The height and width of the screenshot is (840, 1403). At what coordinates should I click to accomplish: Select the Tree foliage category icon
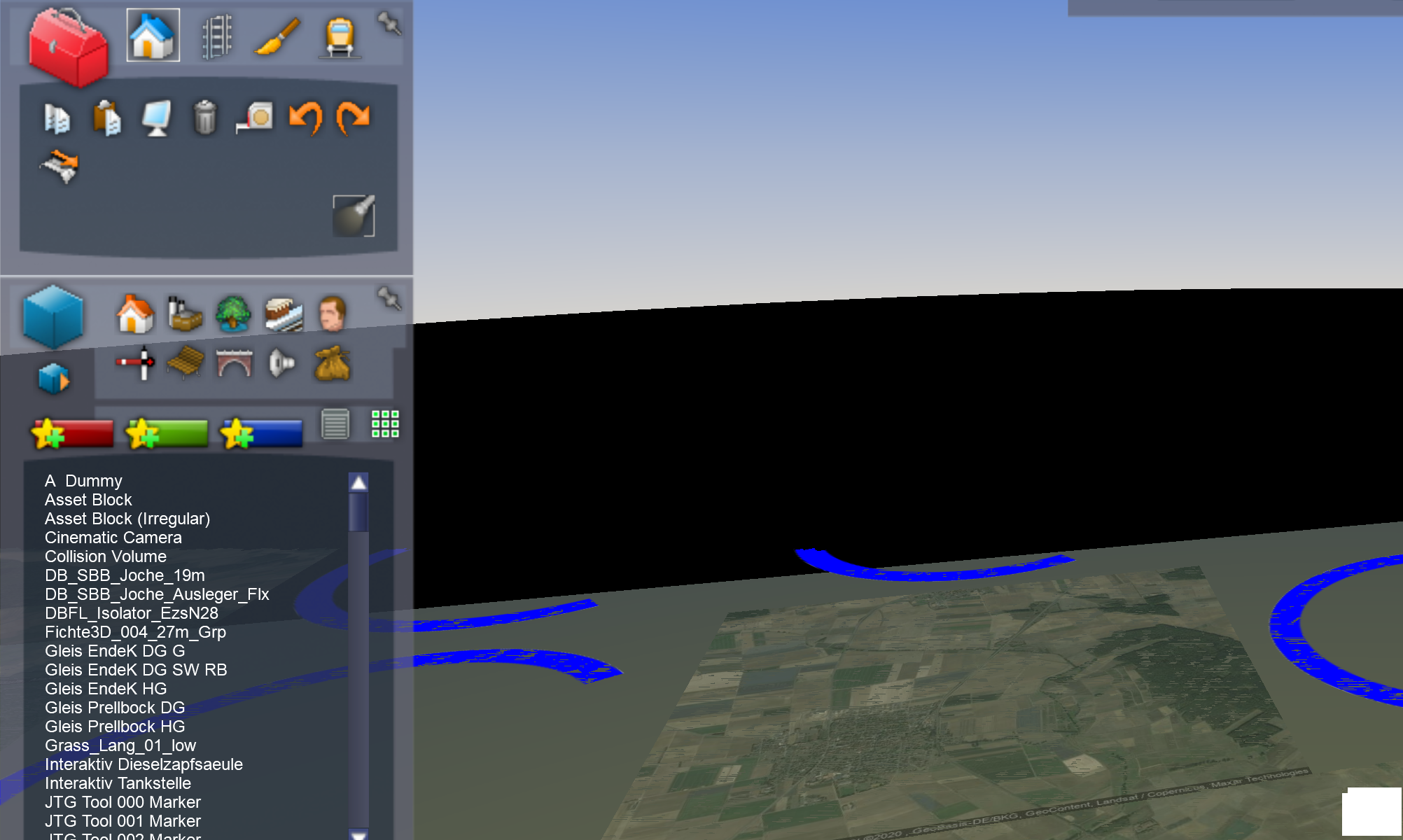pos(233,313)
